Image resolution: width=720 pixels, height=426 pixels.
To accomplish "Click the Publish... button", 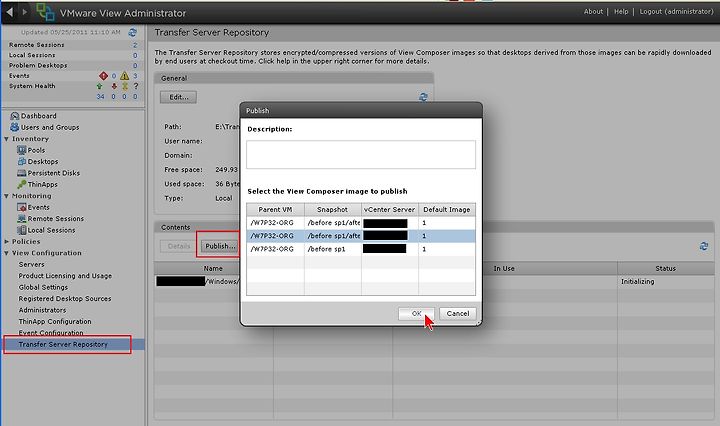I will click(220, 246).
